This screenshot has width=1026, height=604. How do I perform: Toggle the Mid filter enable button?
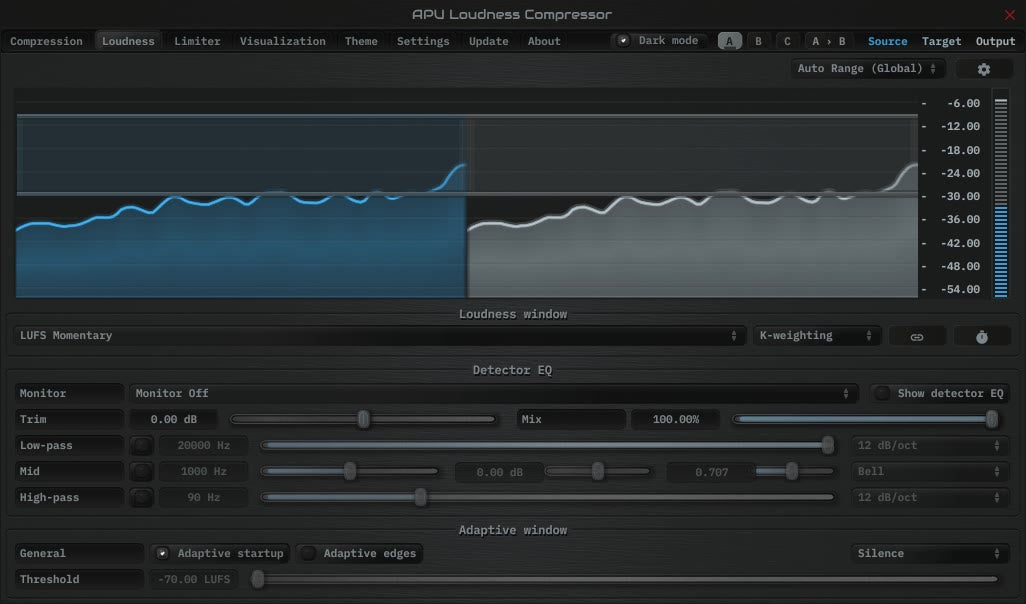coord(141,472)
